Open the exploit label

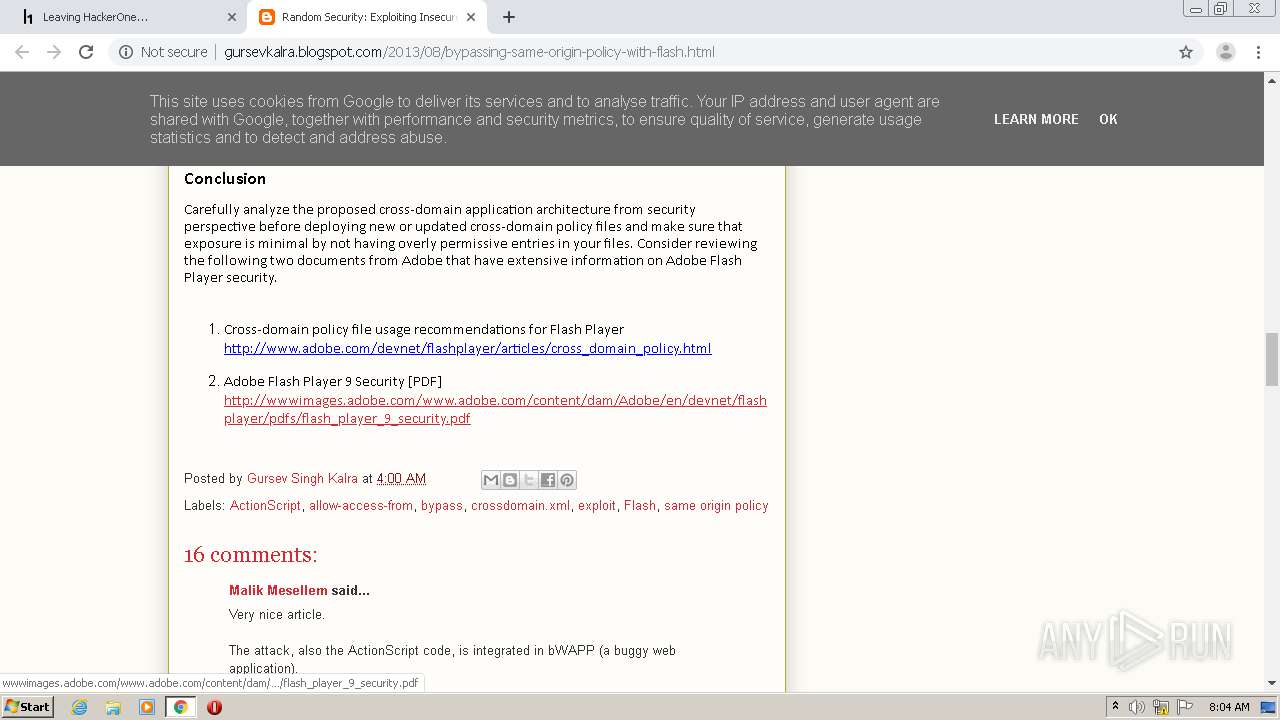pos(597,505)
